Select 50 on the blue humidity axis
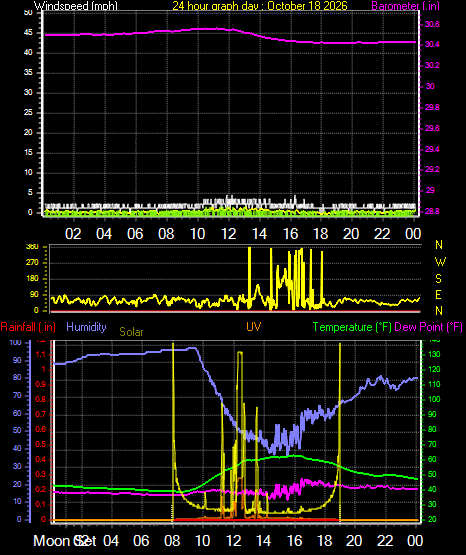Image resolution: width=466 pixels, height=555 pixels. click(x=17, y=430)
